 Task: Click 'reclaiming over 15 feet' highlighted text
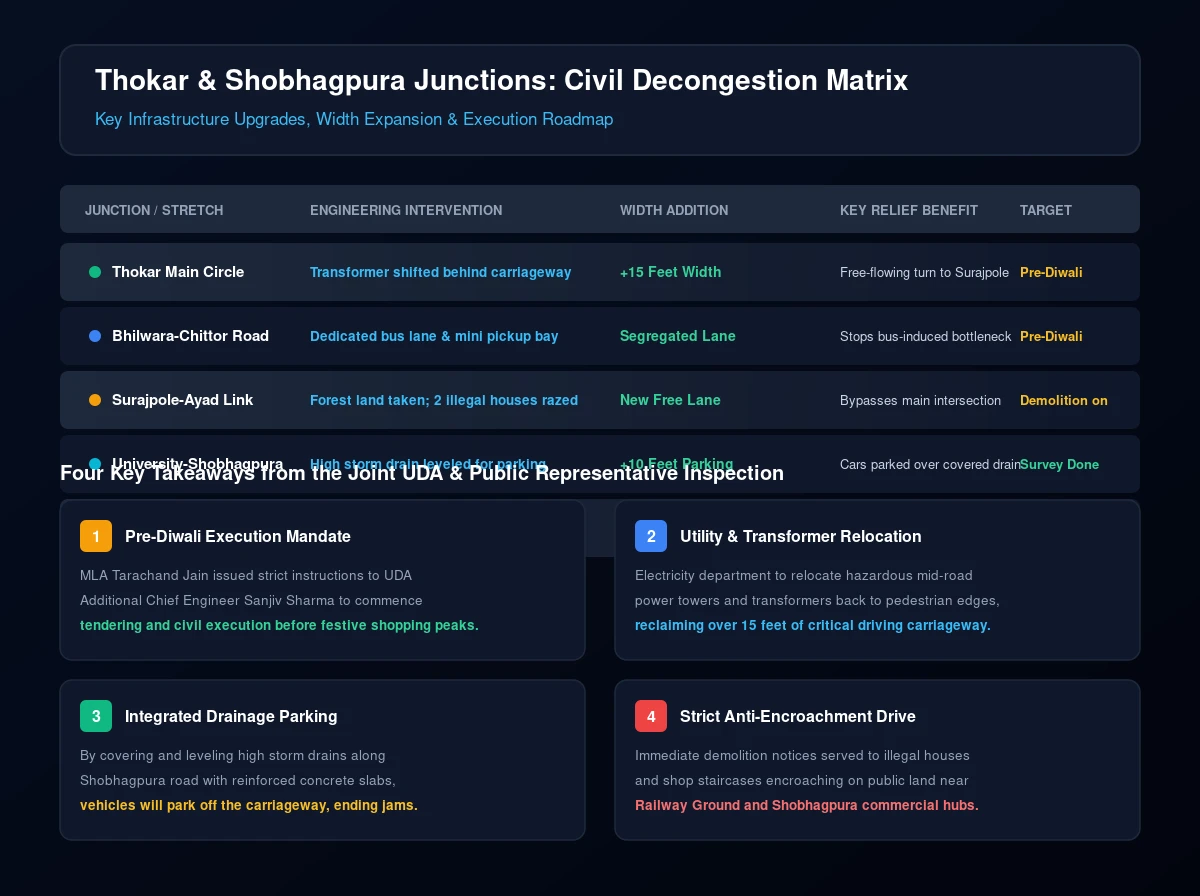(x=813, y=625)
